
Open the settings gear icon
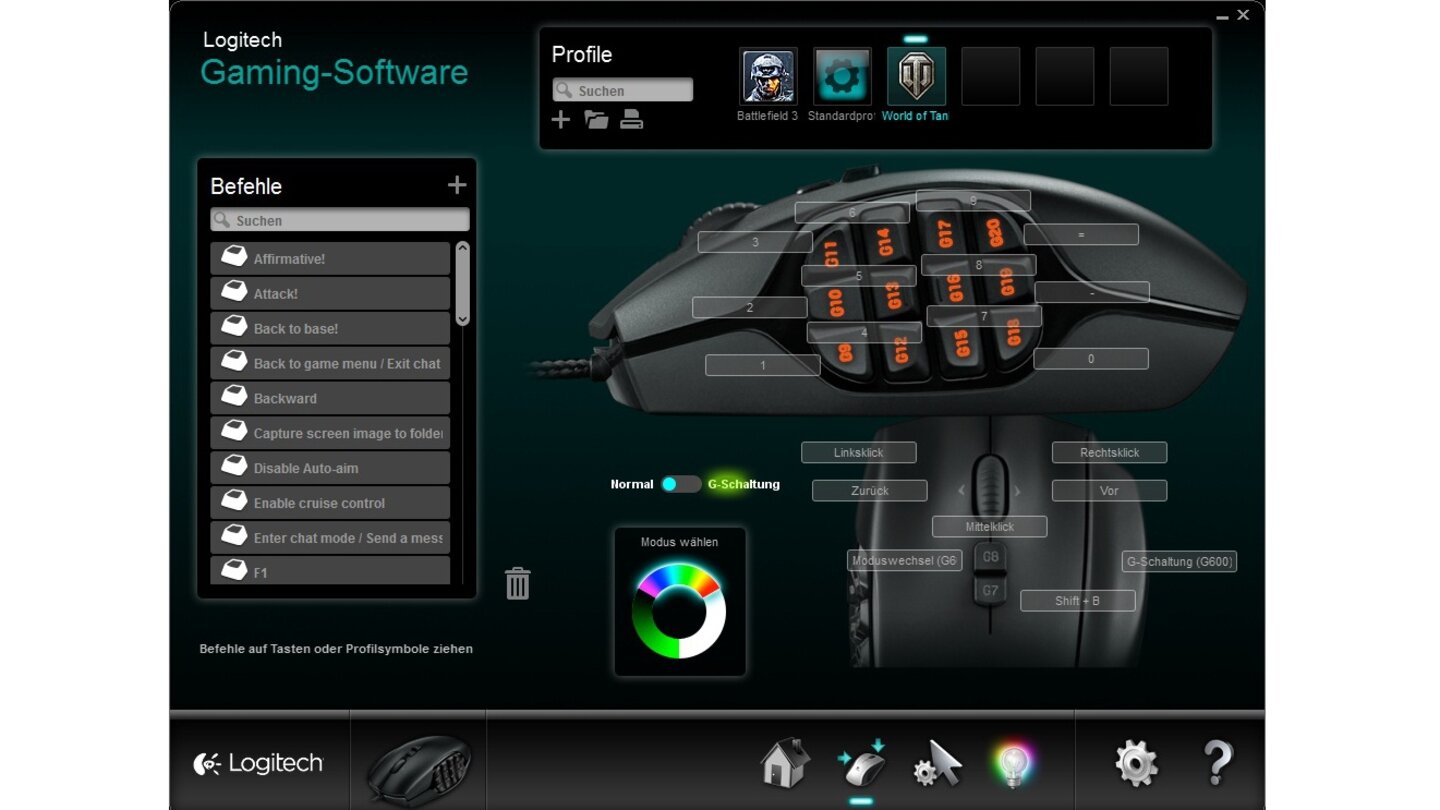click(1137, 762)
